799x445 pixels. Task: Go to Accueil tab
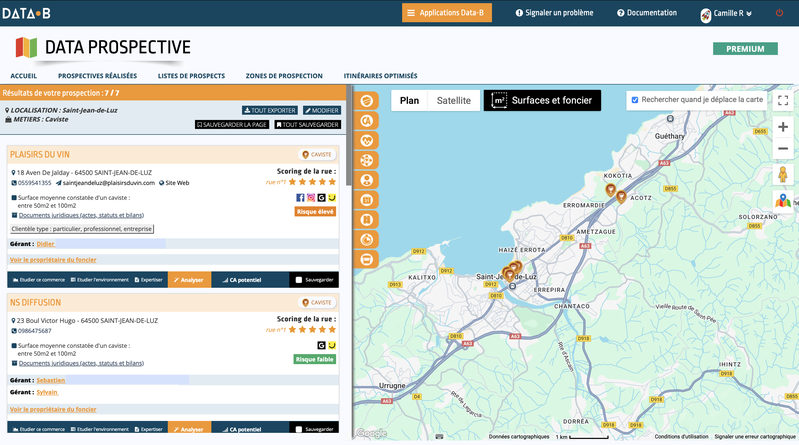23,76
